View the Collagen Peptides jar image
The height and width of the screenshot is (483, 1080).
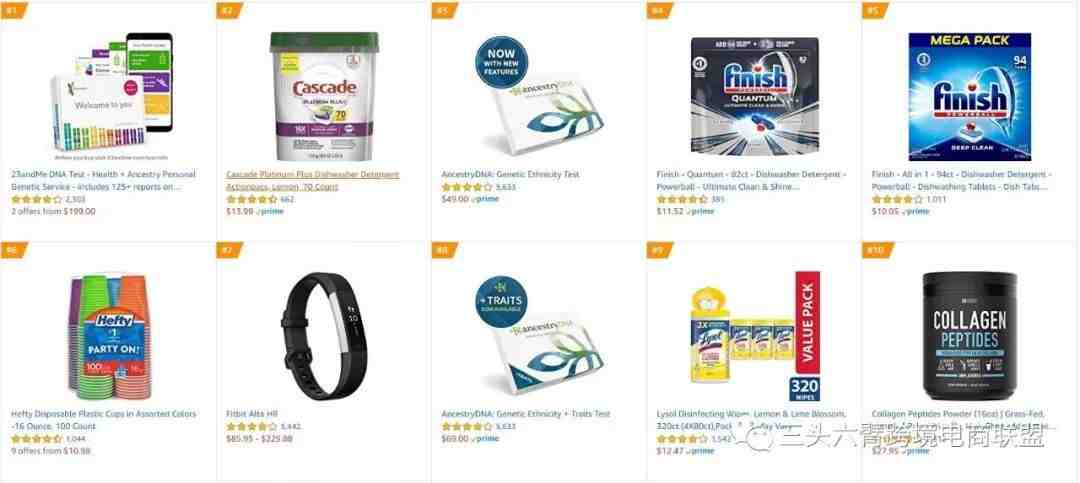coord(970,336)
